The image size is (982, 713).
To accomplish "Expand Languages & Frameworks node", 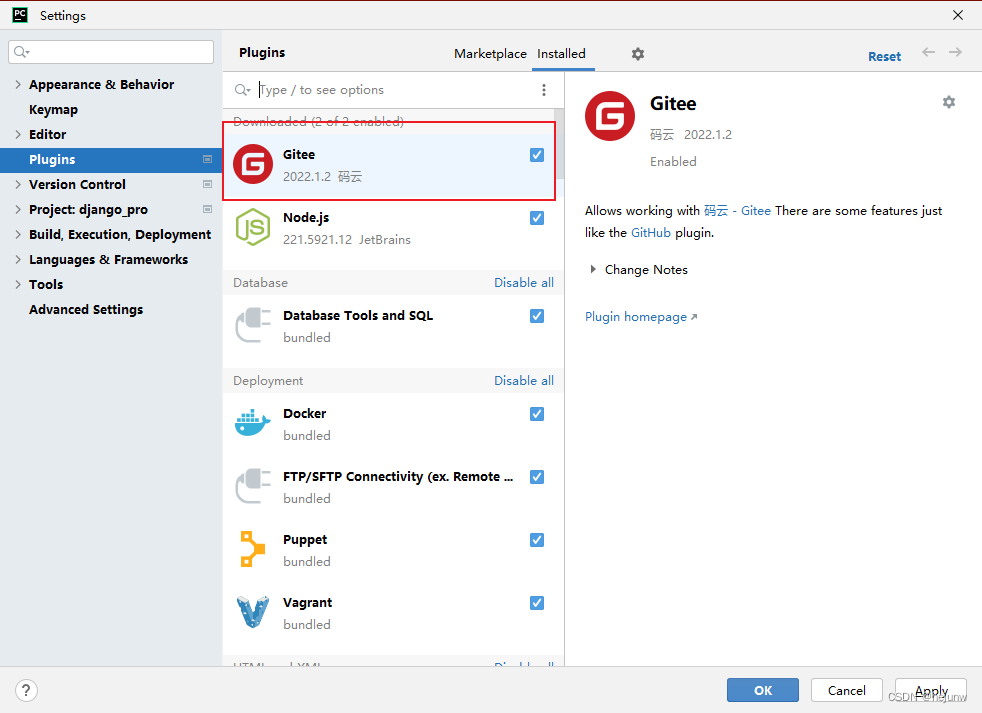I will click(18, 259).
